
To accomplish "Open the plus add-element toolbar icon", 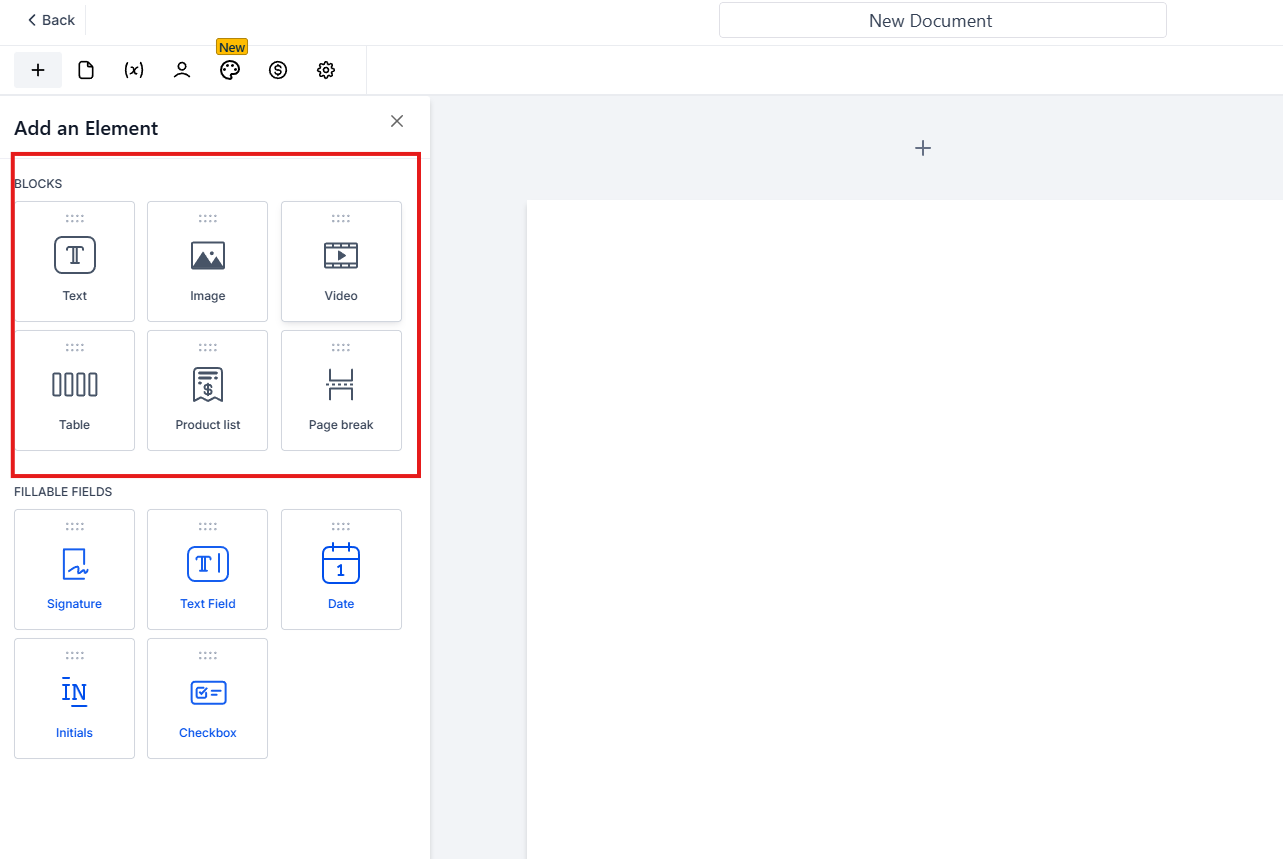I will 38,70.
